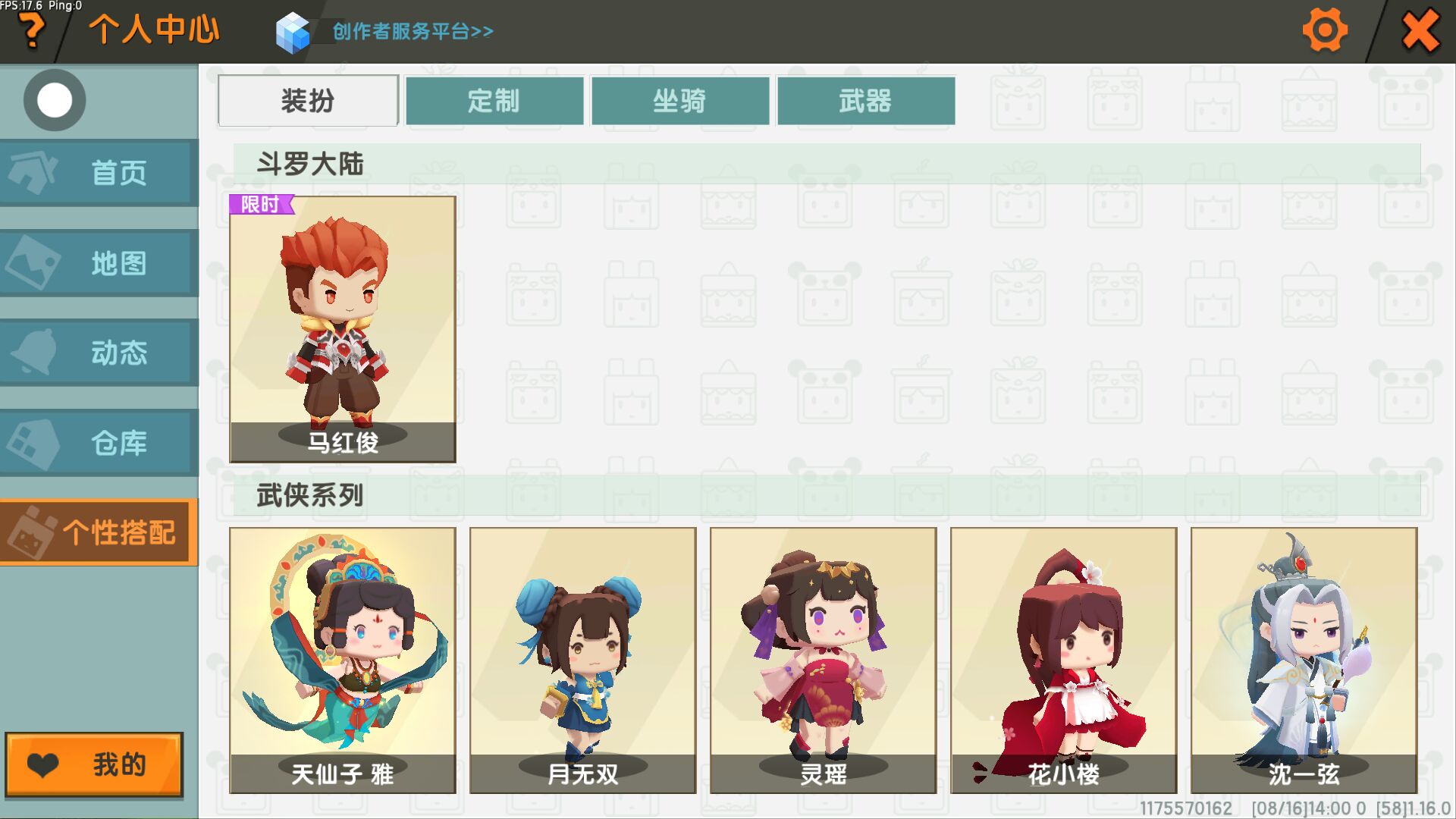Screen dimensions: 1456x819
Task: Pick the 灵瑶 character skin
Action: pos(824,661)
